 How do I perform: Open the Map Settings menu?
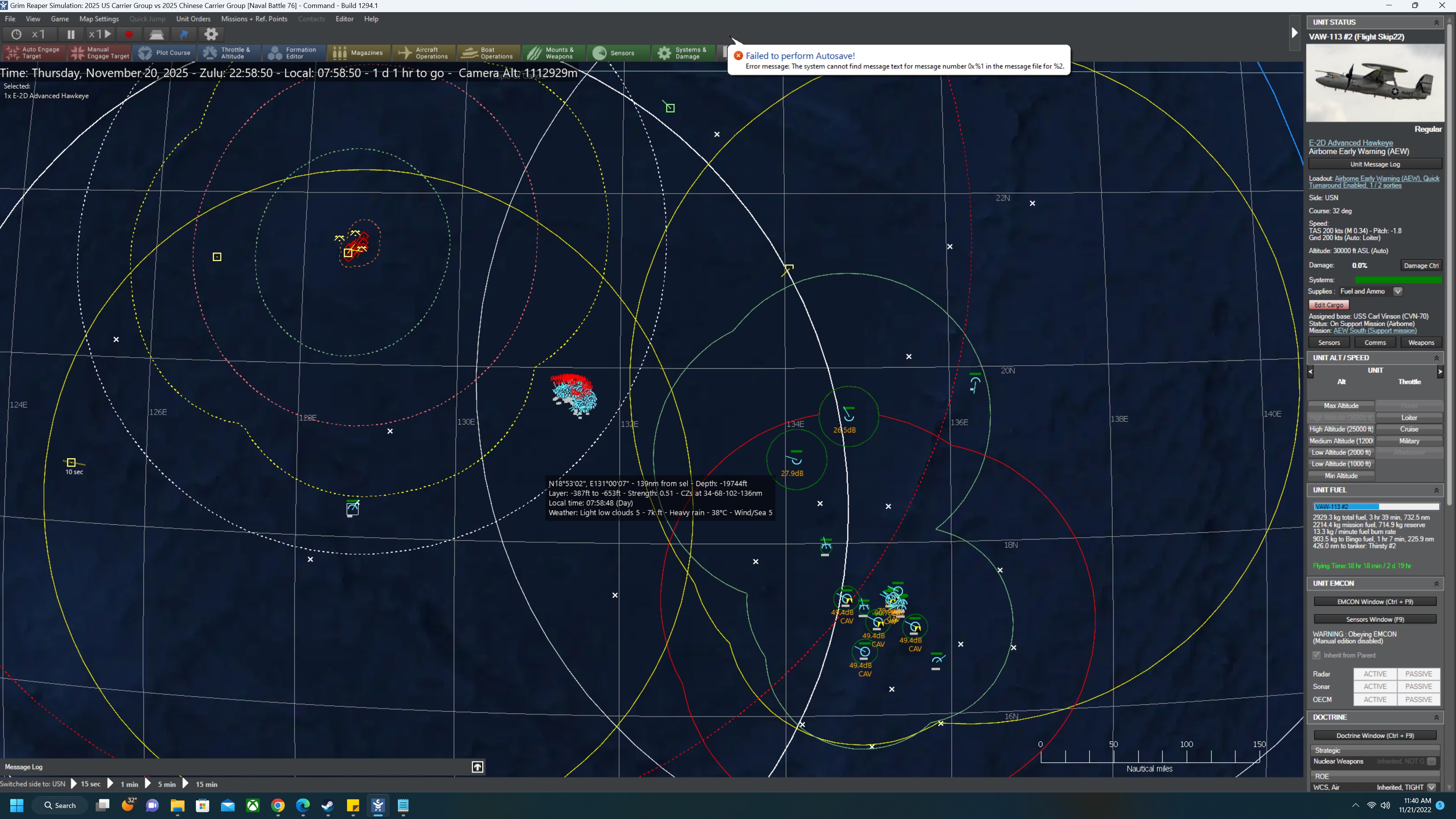[x=99, y=19]
